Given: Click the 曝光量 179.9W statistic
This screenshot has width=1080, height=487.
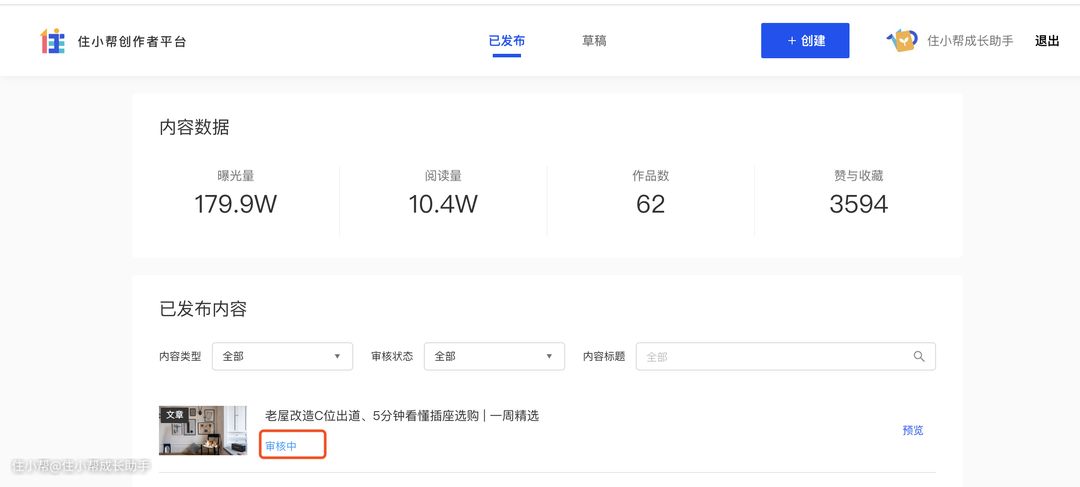Looking at the screenshot, I should (236, 192).
